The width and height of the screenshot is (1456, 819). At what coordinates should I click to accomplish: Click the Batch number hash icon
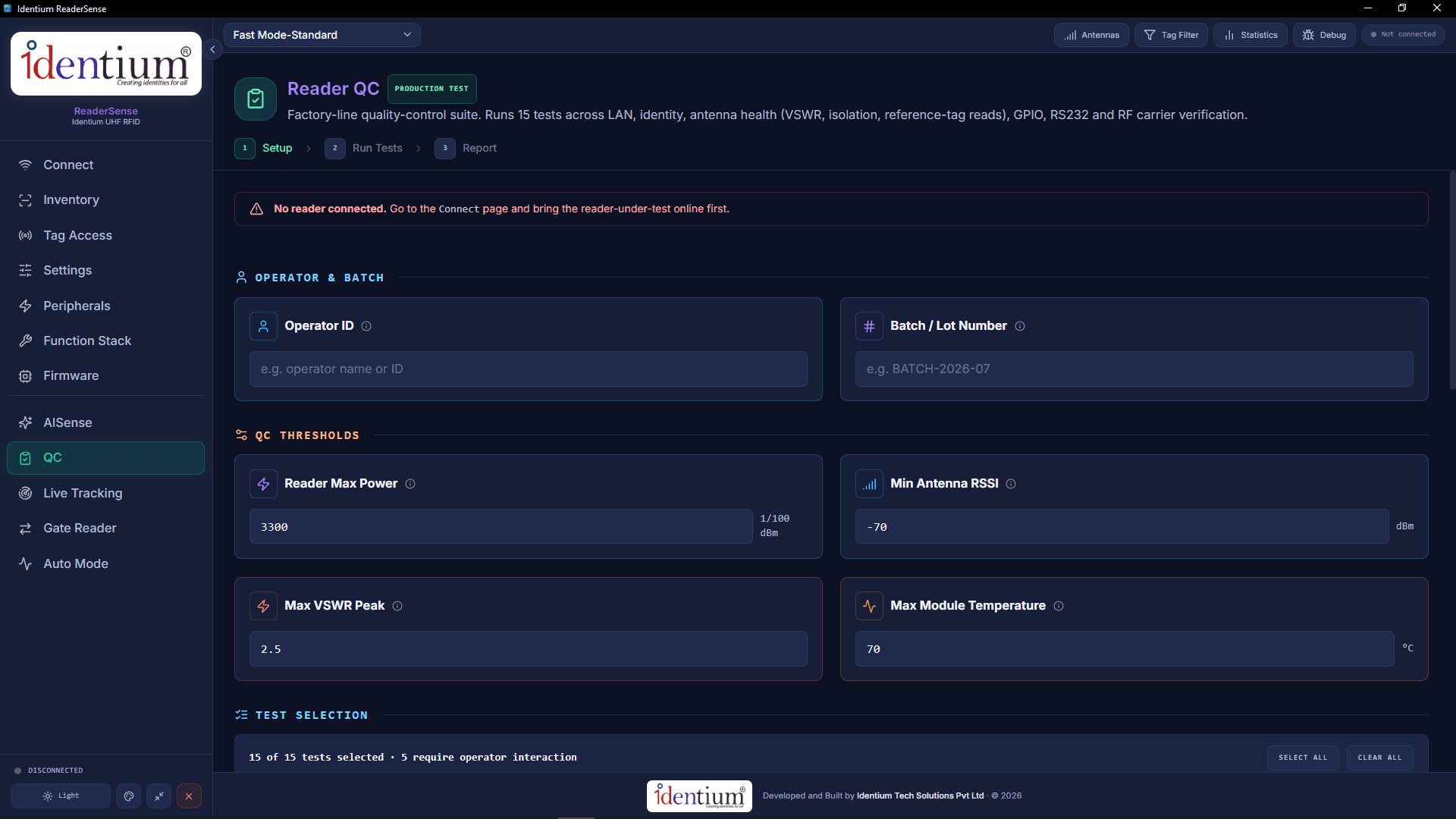point(869,326)
